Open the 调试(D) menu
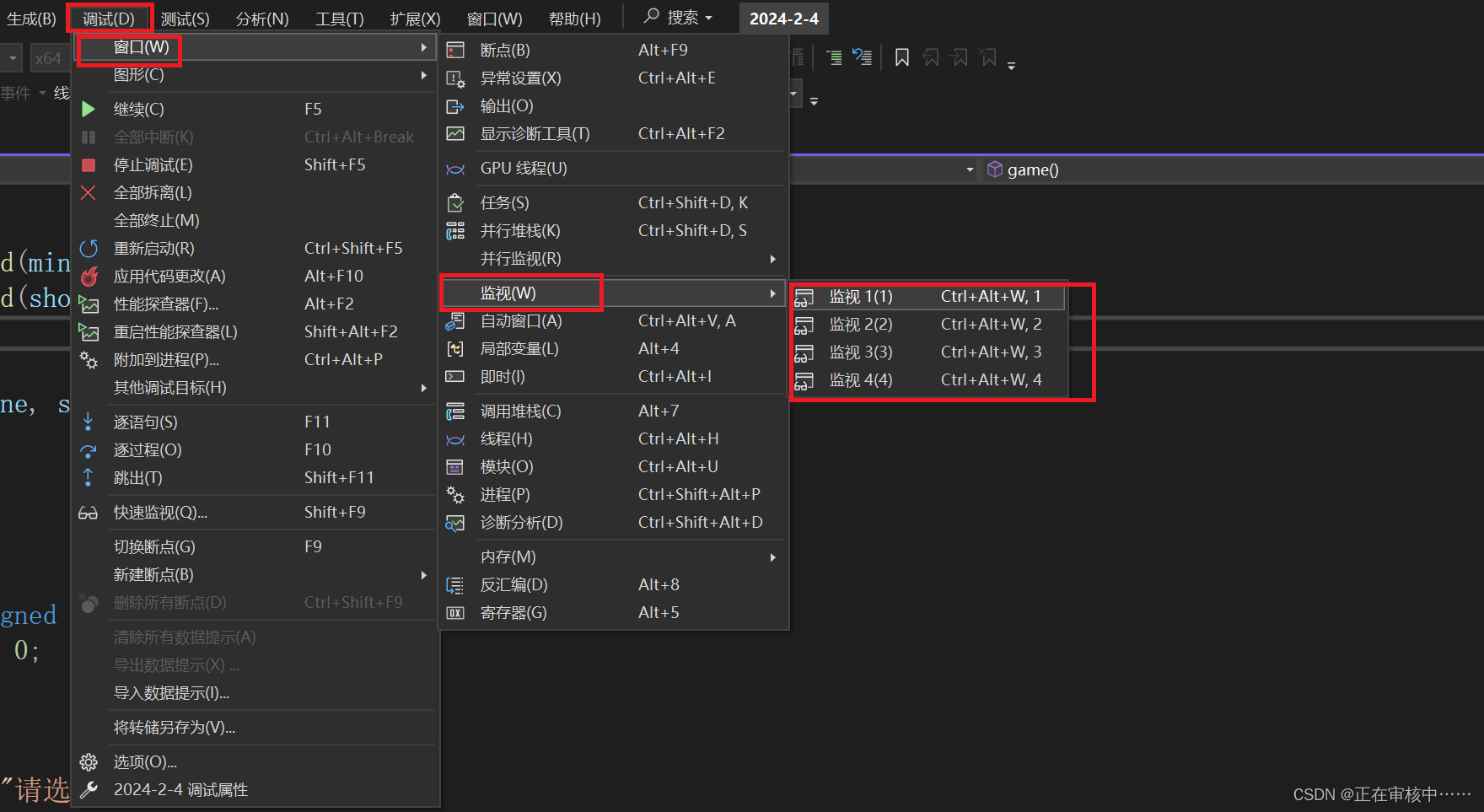The height and width of the screenshot is (812, 1484). tap(109, 19)
